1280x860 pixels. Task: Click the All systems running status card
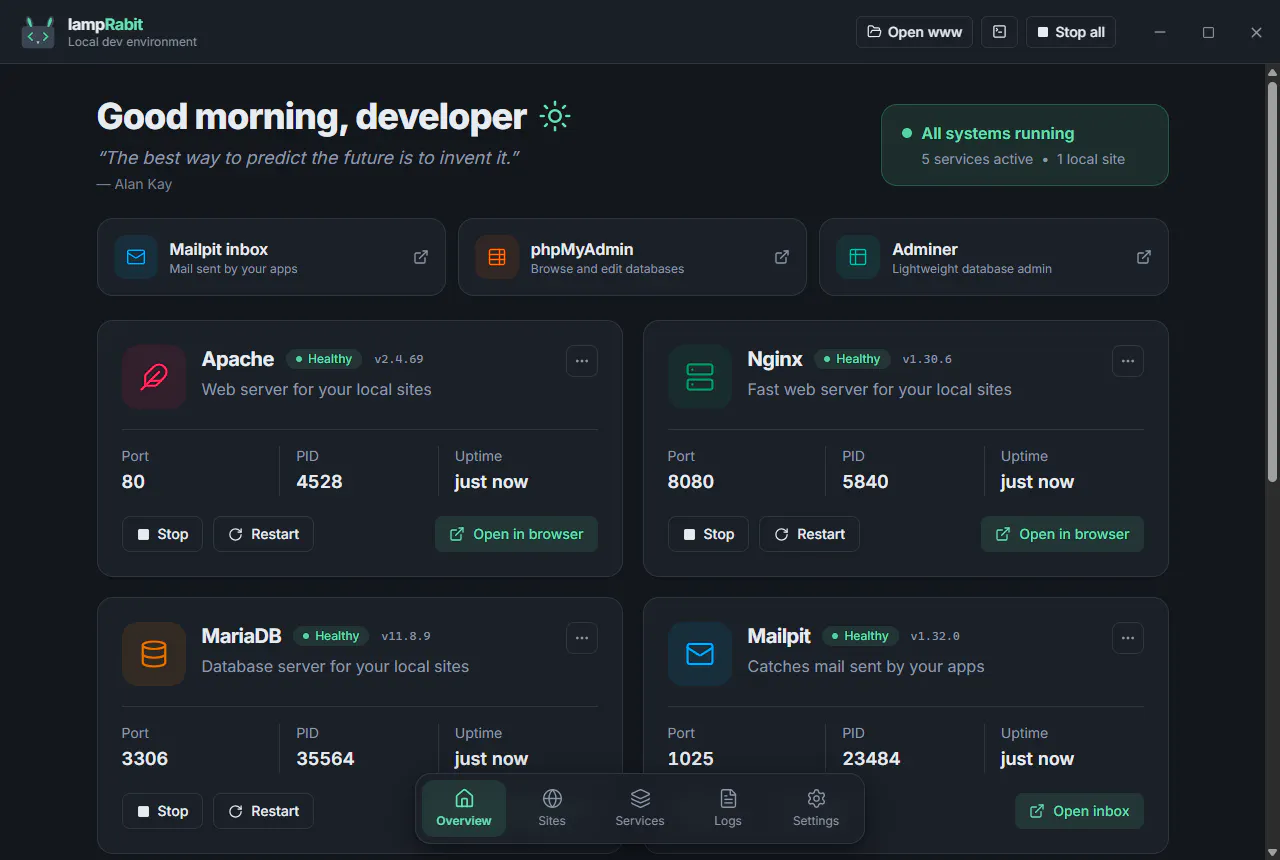1025,145
